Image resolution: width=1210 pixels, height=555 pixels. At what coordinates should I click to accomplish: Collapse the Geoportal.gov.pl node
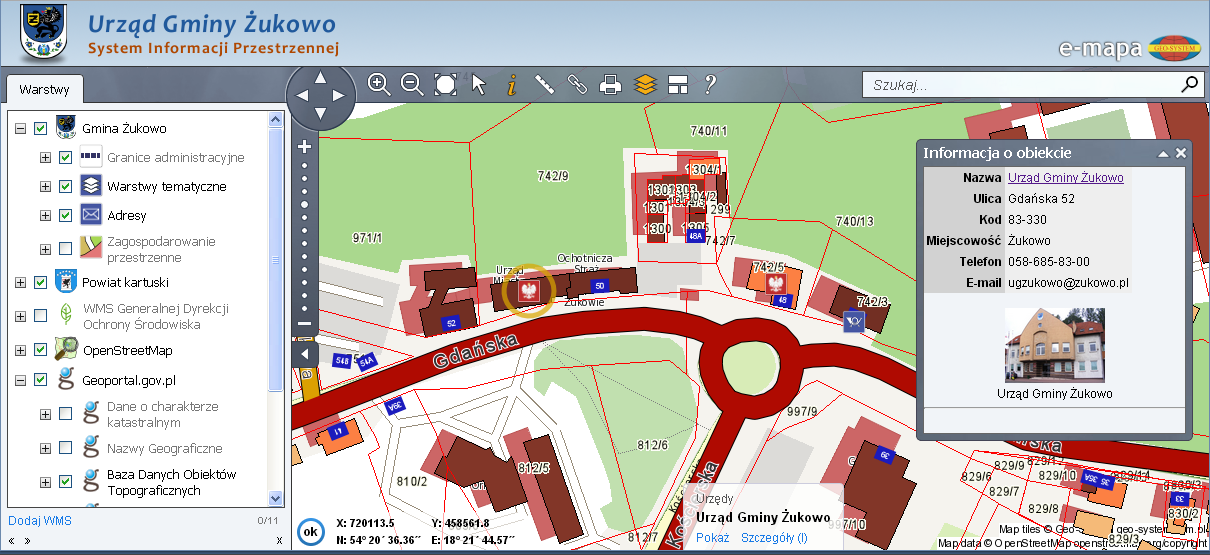pos(20,380)
